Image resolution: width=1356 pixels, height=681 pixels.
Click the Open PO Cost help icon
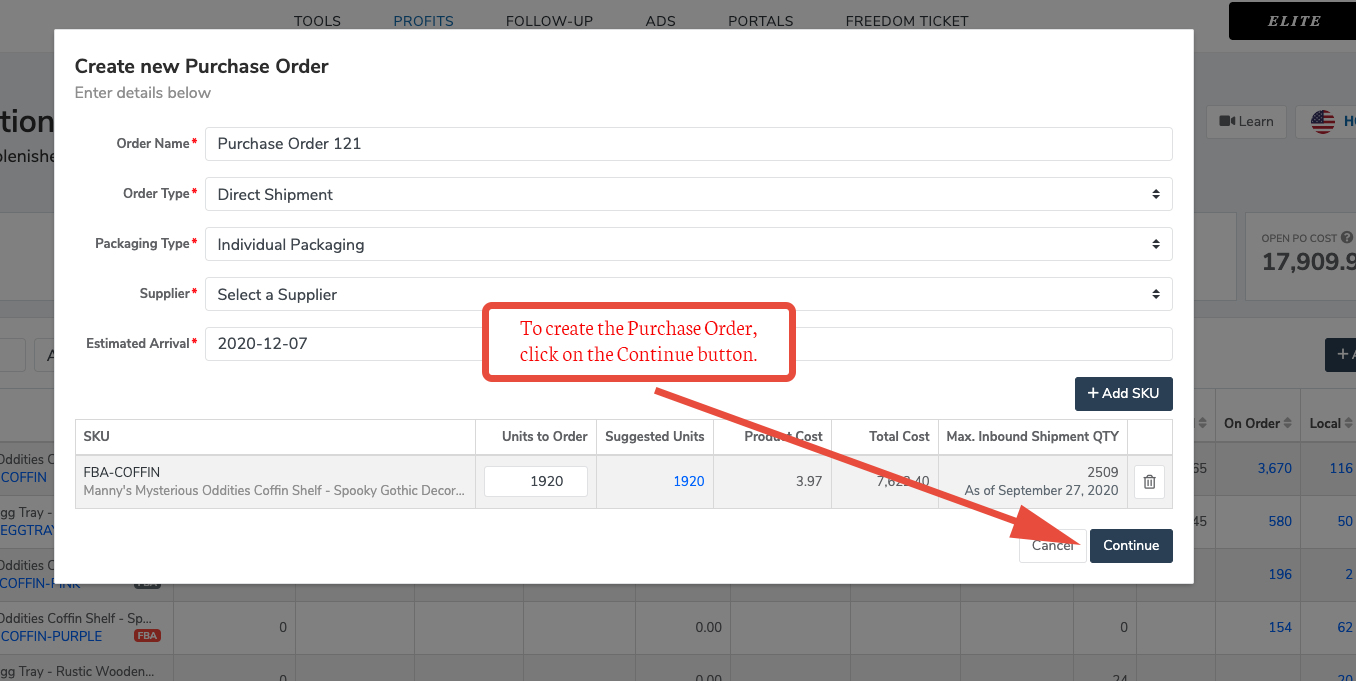coord(1346,238)
